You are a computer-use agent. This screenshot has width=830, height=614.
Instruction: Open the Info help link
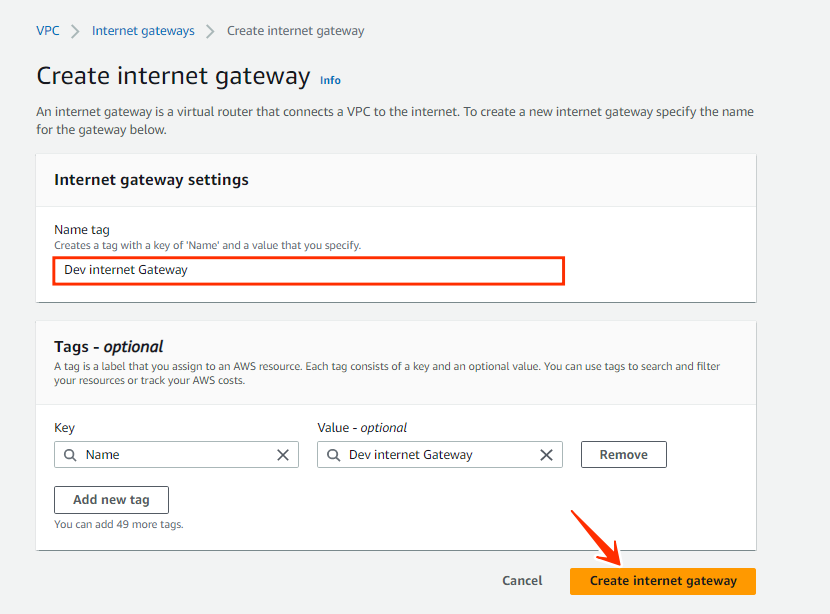pos(330,80)
